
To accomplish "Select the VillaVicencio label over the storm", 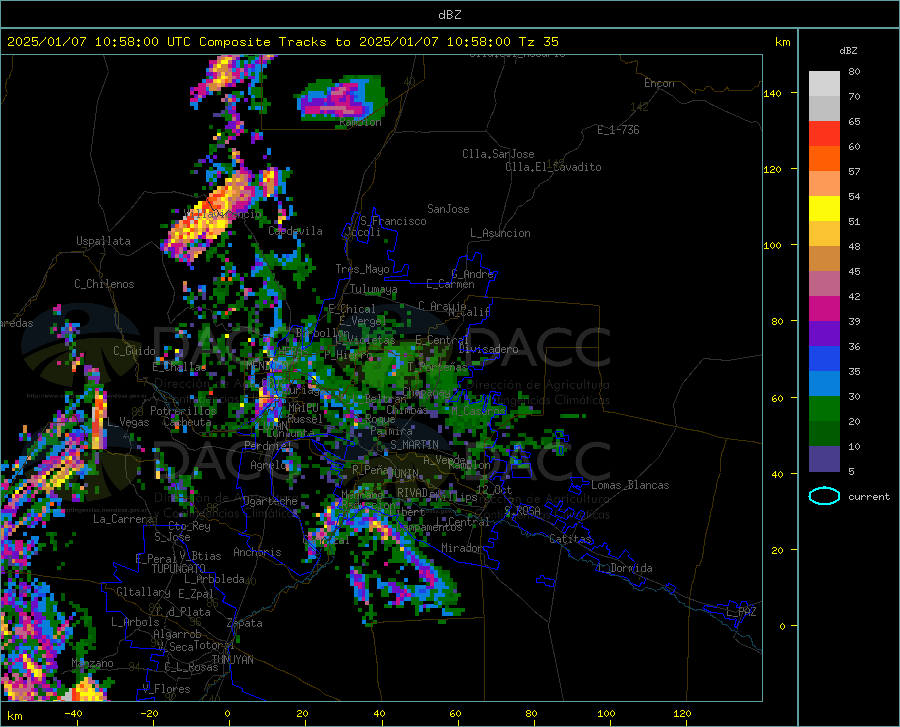I will (x=222, y=214).
